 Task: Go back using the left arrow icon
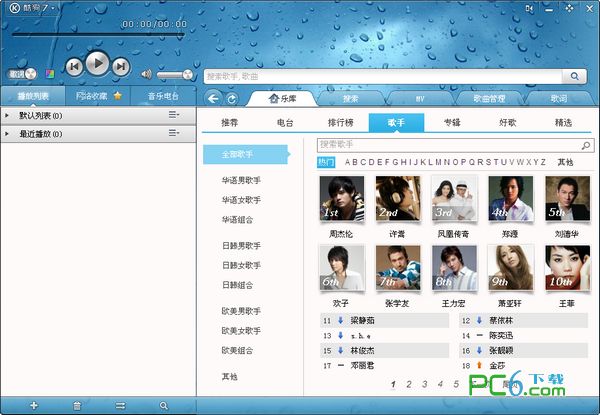[x=213, y=98]
